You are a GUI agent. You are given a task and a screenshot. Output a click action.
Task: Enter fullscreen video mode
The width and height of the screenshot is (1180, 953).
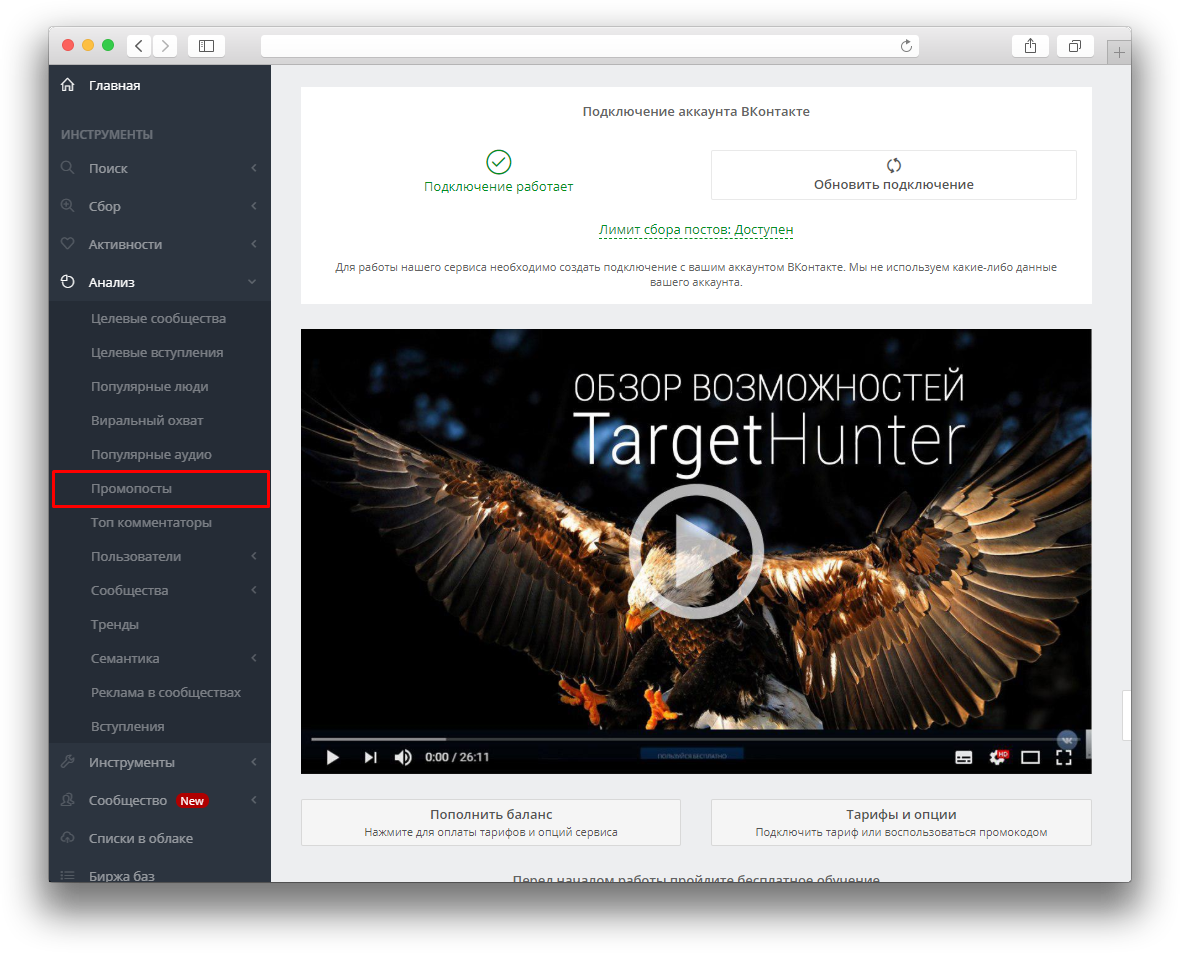click(x=1063, y=757)
